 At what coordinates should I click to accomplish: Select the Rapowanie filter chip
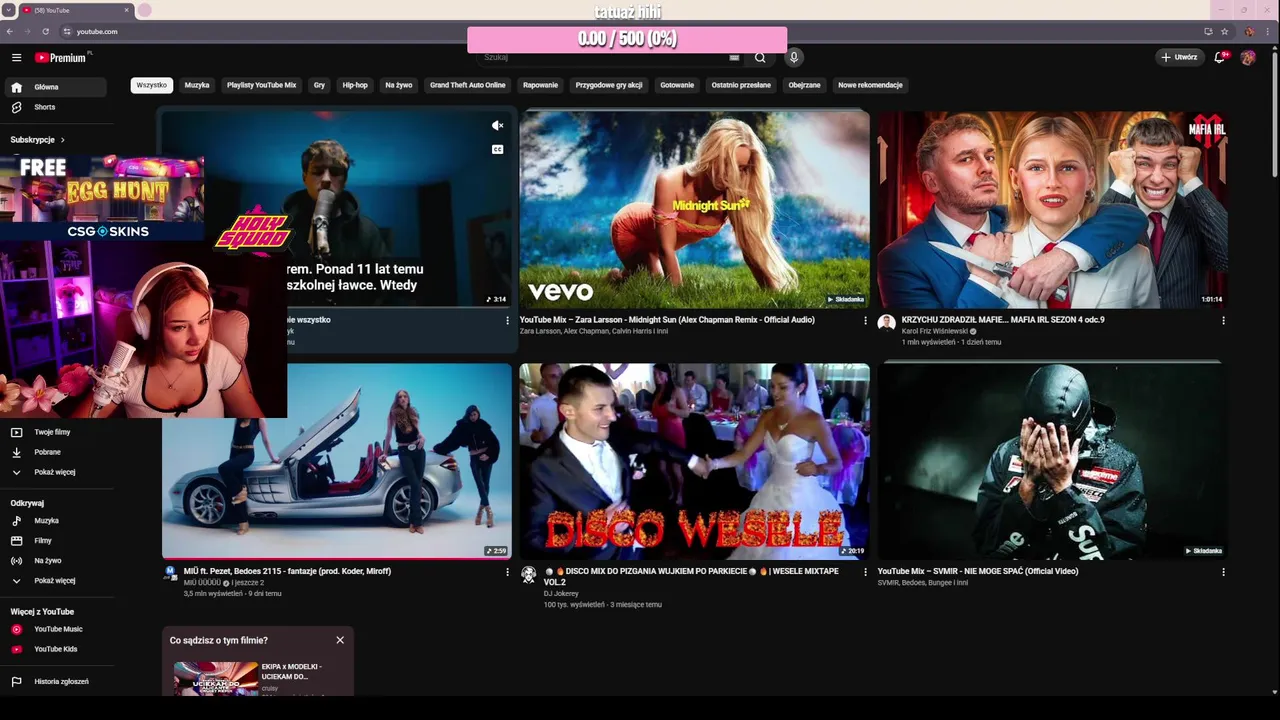click(540, 86)
